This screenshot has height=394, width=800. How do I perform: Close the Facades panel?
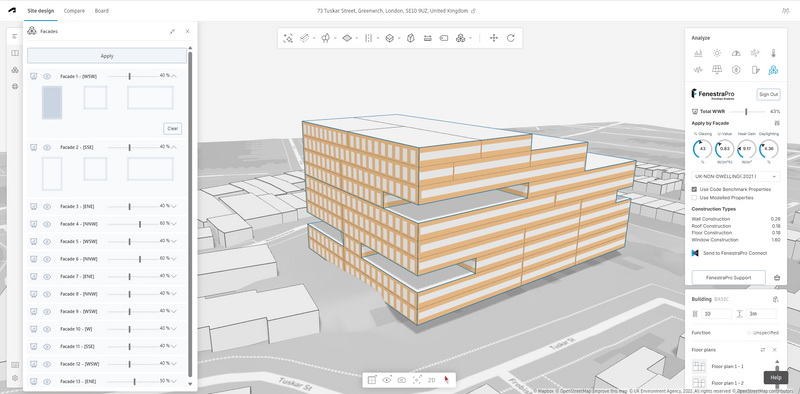point(187,32)
